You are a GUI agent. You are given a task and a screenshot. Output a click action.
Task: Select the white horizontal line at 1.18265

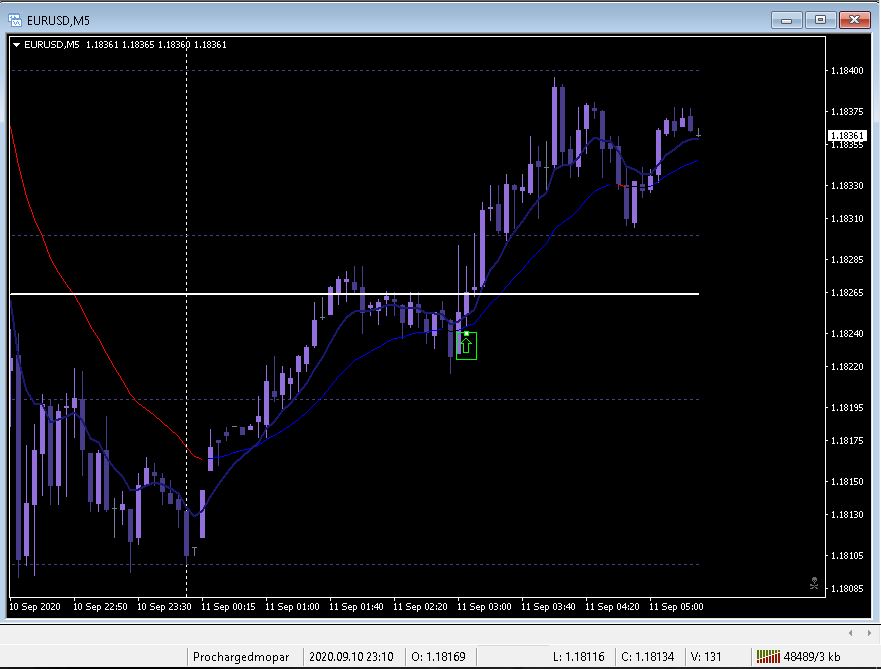(x=355, y=294)
